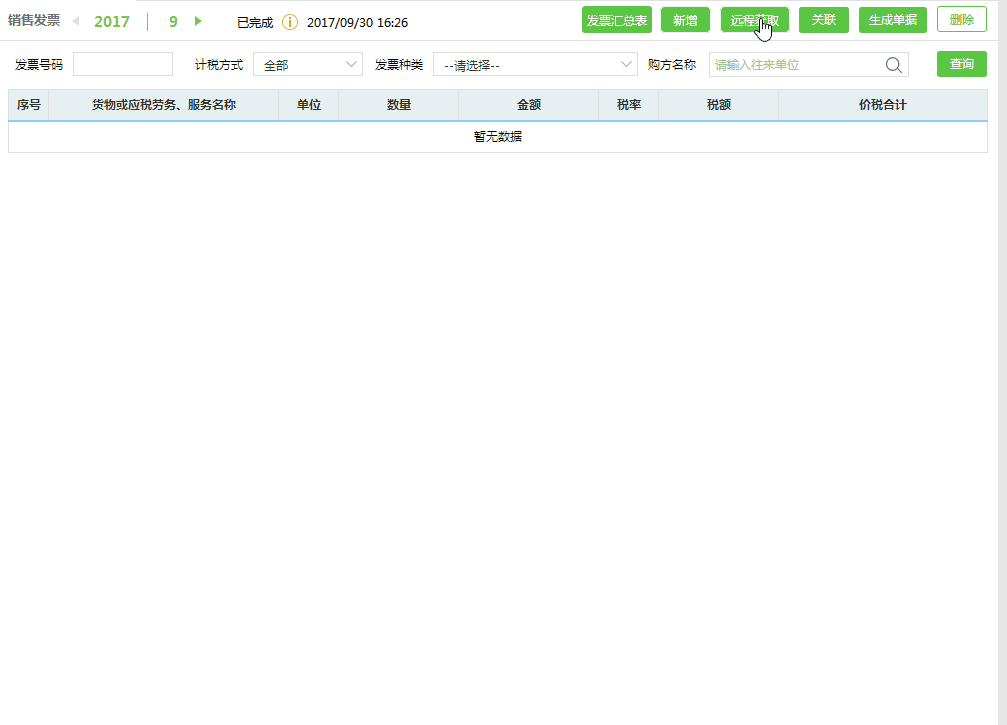Image resolution: width=1007 pixels, height=725 pixels.
Task: Click the info icon beside 已完成 status
Action: (290, 21)
